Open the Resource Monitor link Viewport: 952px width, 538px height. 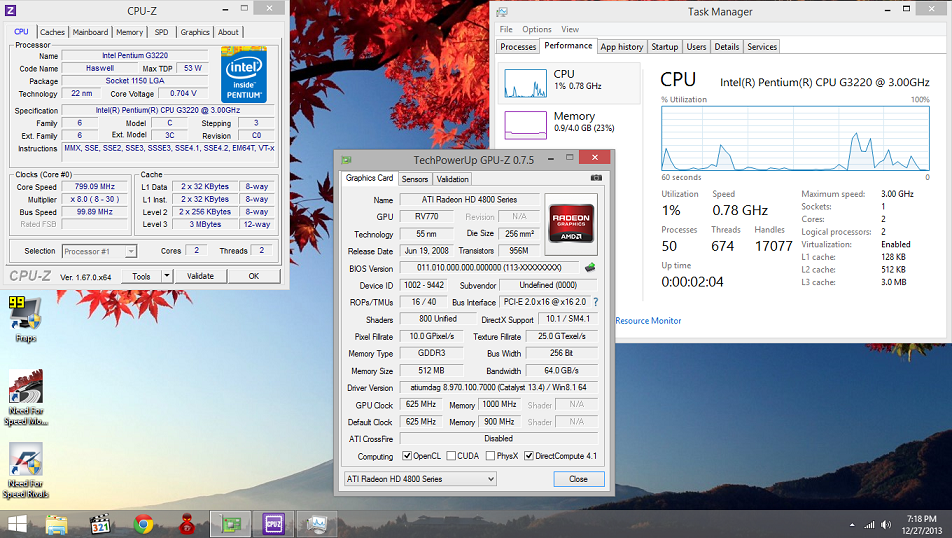pos(648,321)
